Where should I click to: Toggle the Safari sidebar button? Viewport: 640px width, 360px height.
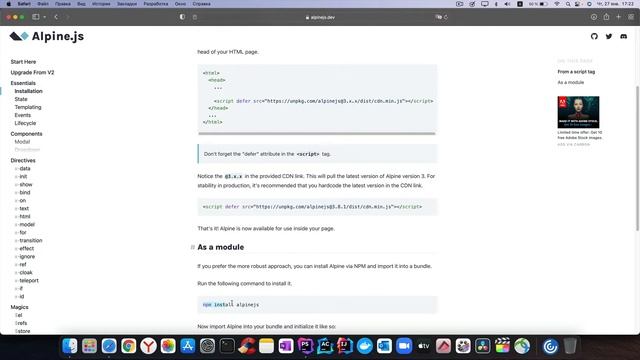click(36, 17)
